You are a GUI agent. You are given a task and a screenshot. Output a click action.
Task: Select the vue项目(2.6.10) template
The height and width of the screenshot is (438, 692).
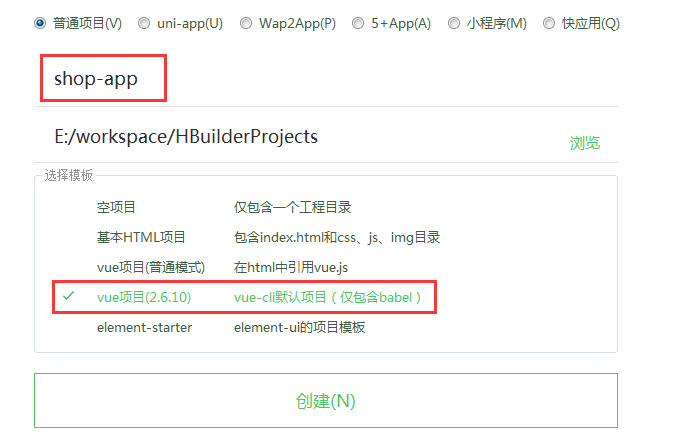click(x=144, y=297)
